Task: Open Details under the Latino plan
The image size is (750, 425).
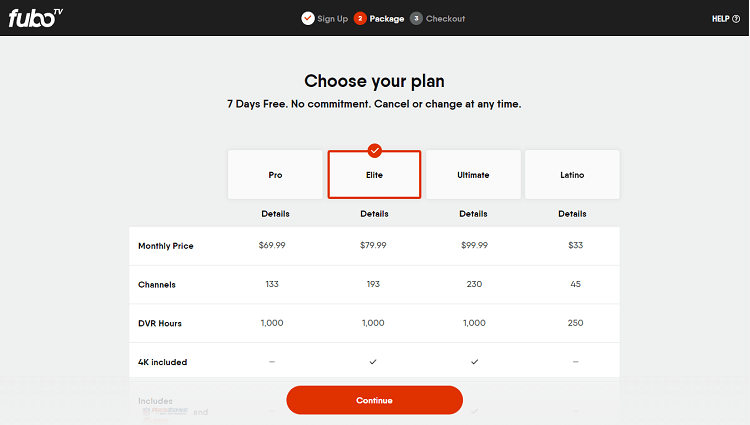Action: click(x=572, y=214)
